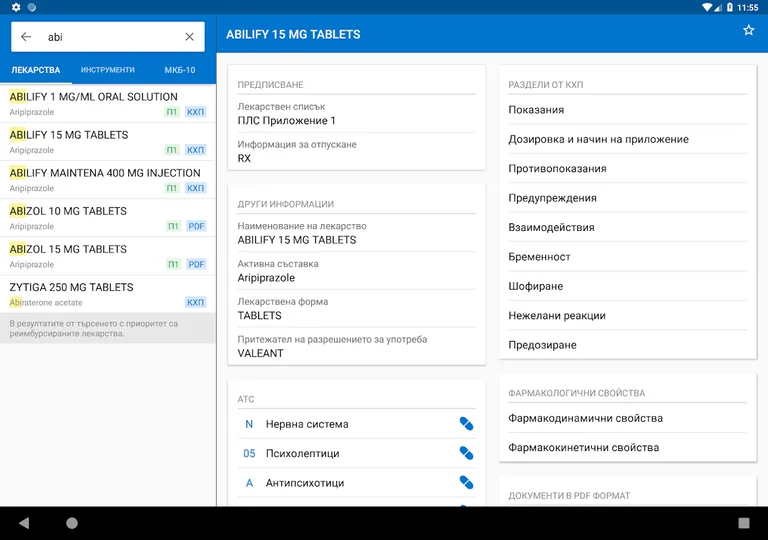This screenshot has height=540, width=768.
Task: Tap П1 badge for ABILIFY 1 MG/ML ORAL SOLUTION
Action: coord(172,112)
